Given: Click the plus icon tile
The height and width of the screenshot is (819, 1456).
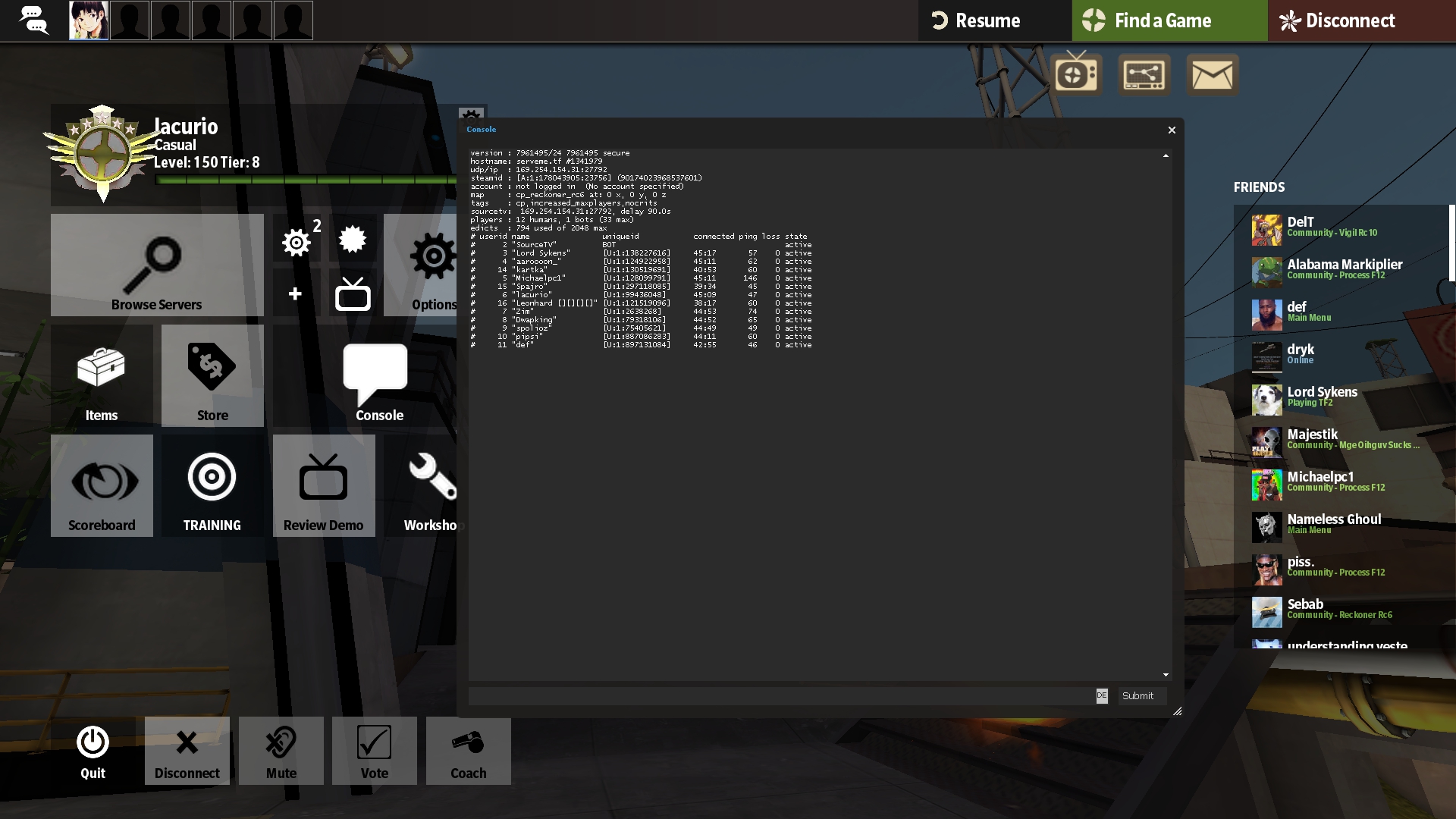Looking at the screenshot, I should 296,293.
